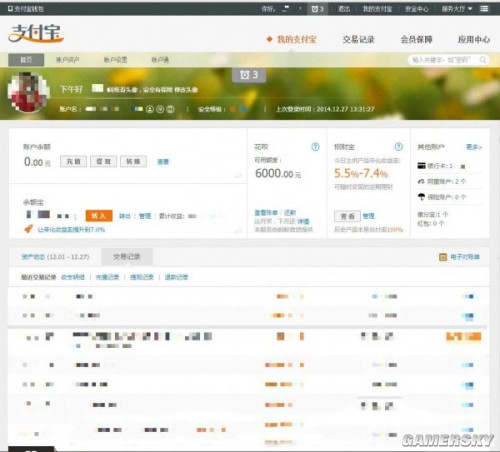
Task: Click the umbrella insurance account icon
Action: 421,197
